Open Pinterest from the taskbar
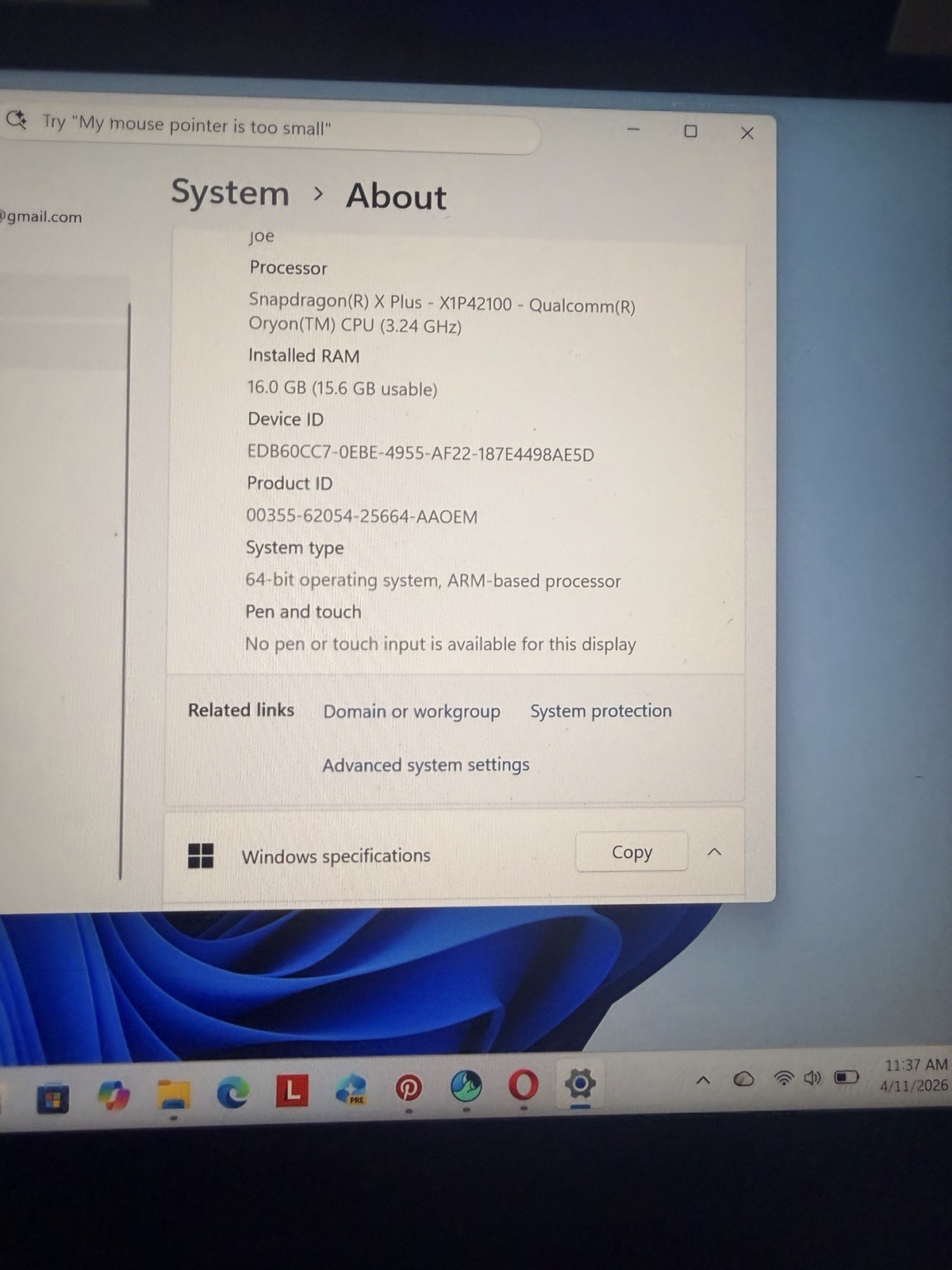Viewport: 952px width, 1270px height. click(408, 1087)
